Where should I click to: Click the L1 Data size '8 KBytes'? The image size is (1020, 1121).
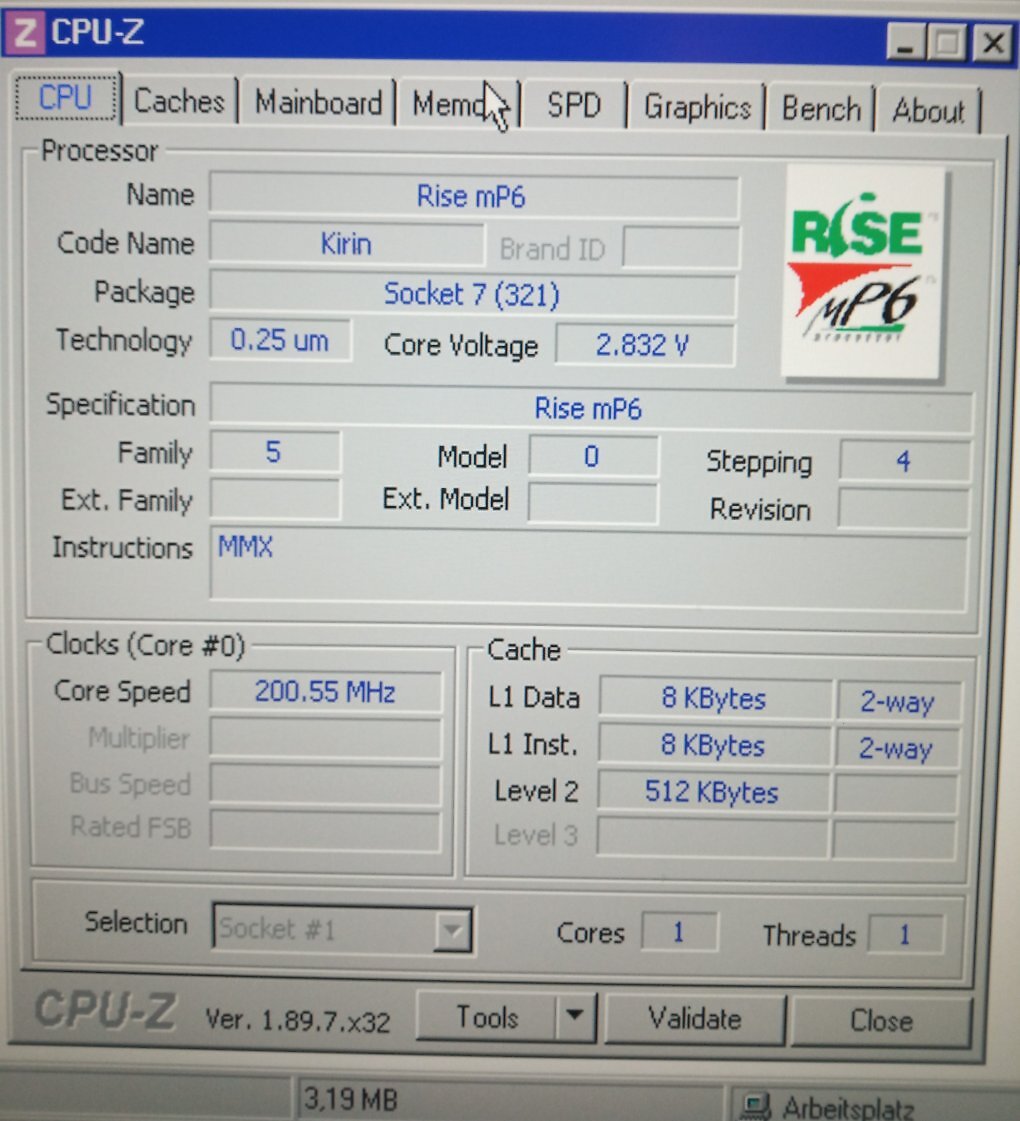714,698
